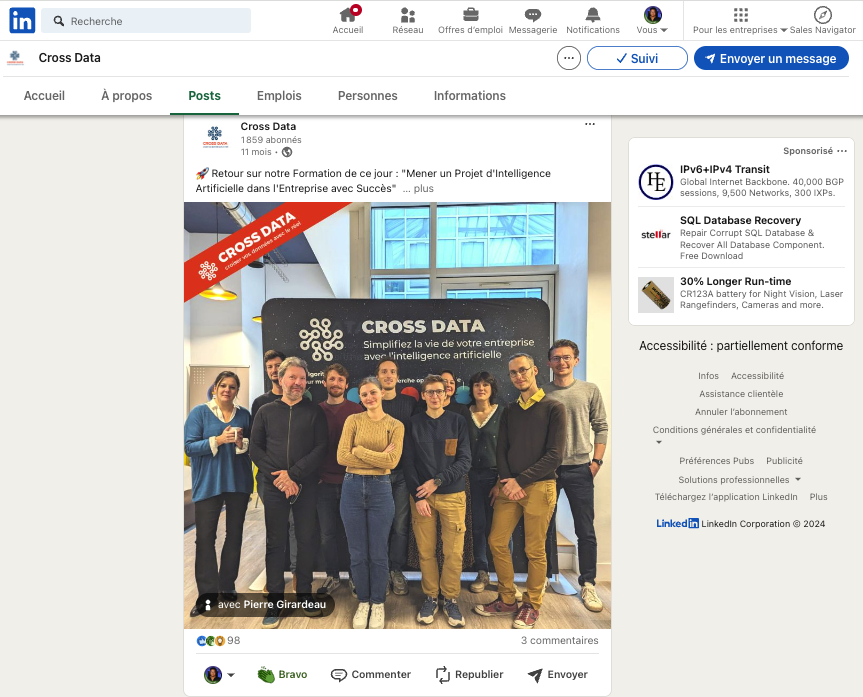This screenshot has height=697, width=863.
Task: Expand Pour les entreprises grid menu
Action: 740,20
